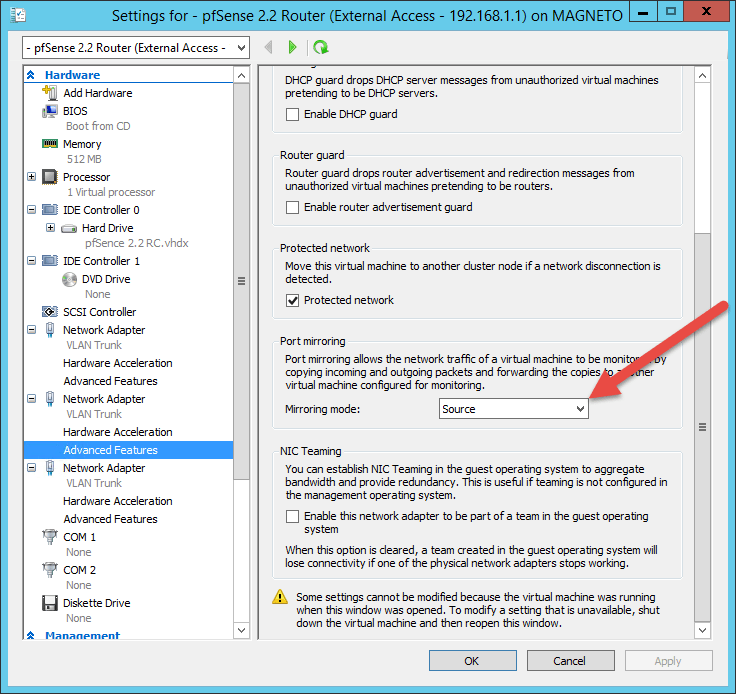Click the green Refresh icon in toolbar
The image size is (736, 694).
click(x=321, y=47)
